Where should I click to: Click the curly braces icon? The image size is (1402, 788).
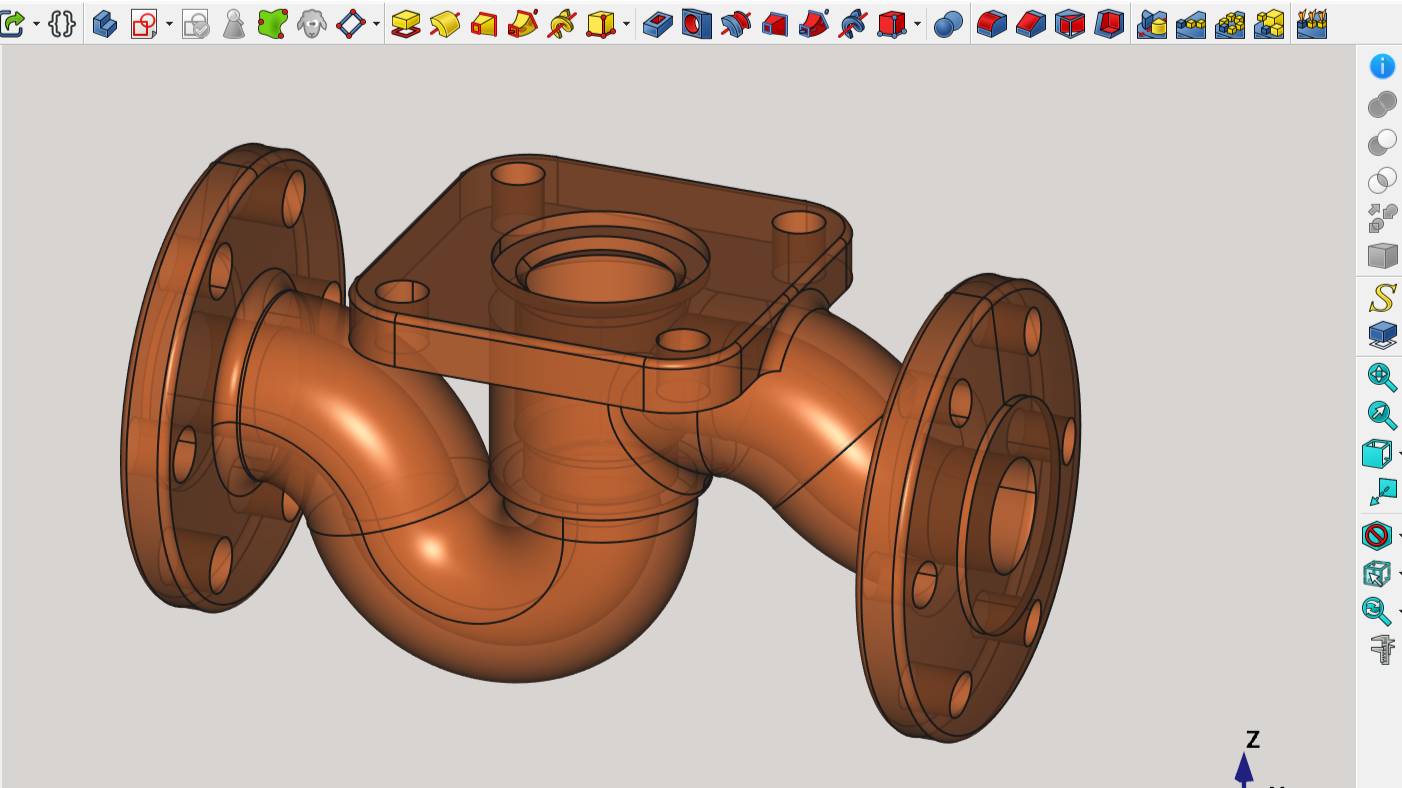point(62,23)
